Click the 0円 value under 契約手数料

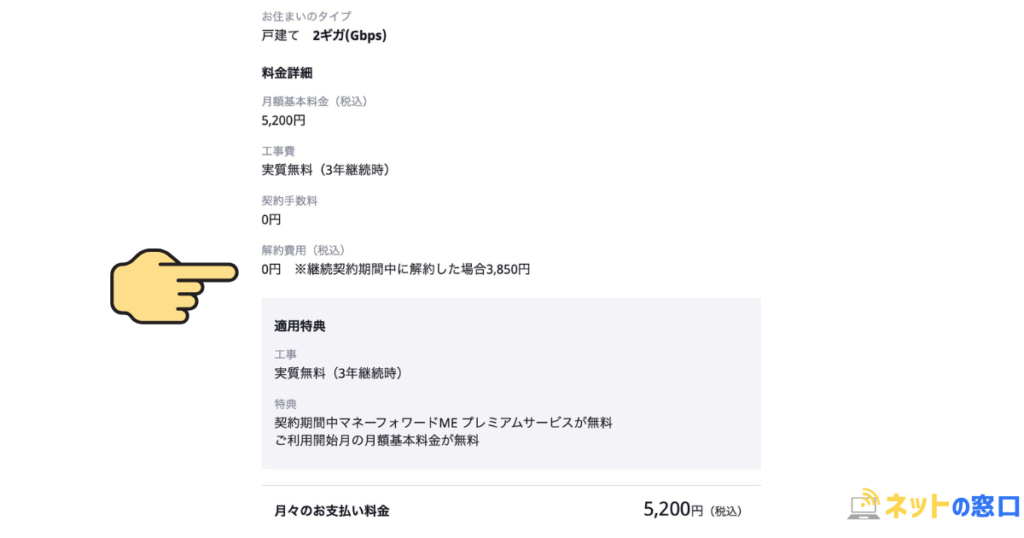(x=271, y=219)
